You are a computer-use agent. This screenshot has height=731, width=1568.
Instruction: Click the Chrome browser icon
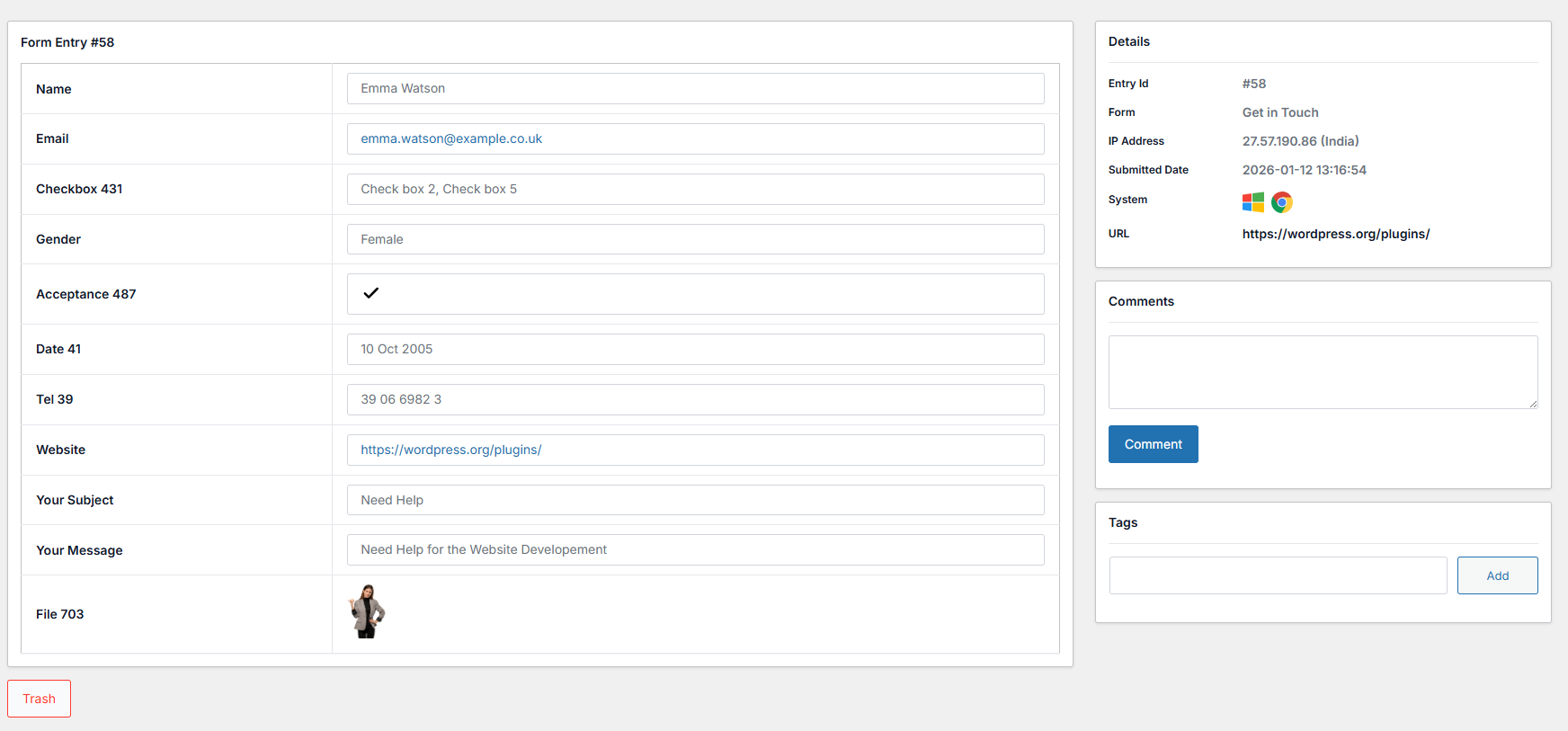(1281, 202)
